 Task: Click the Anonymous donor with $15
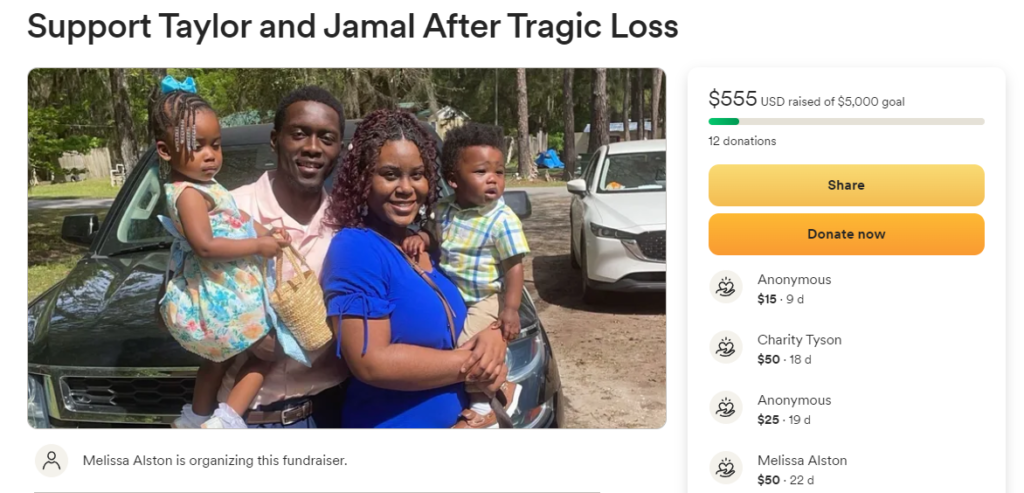(794, 279)
